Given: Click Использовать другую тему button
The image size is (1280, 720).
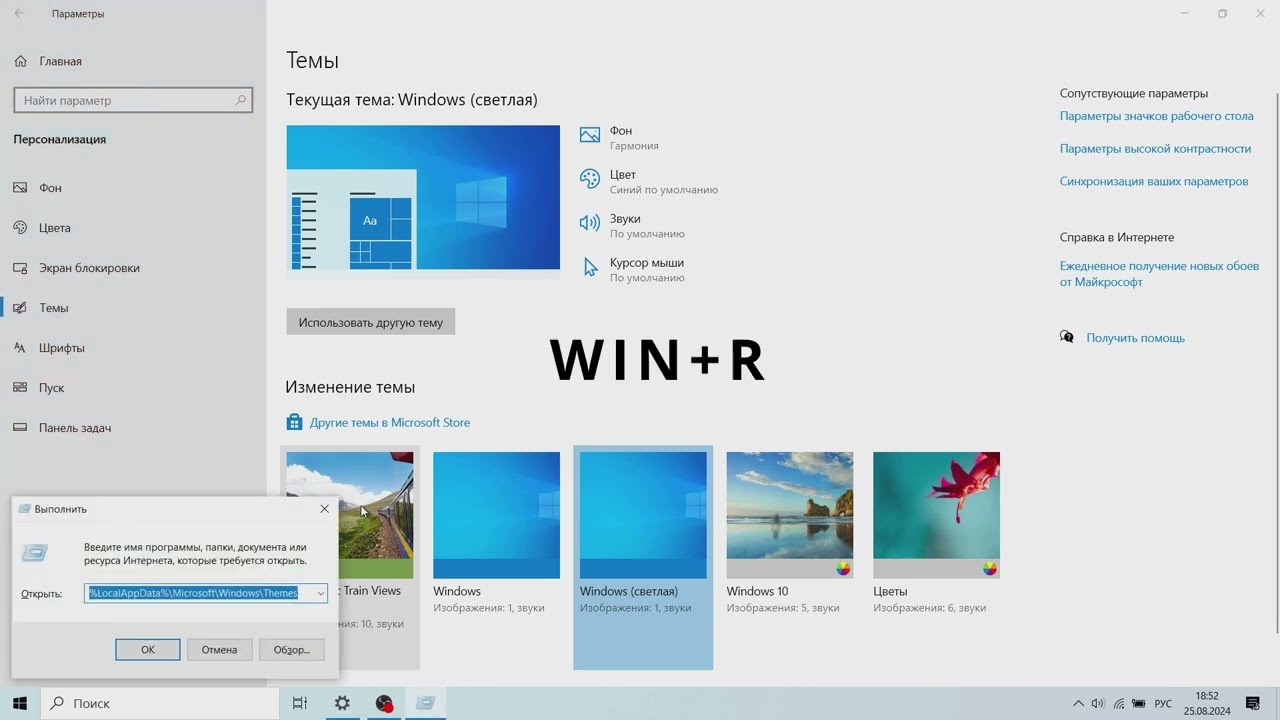Looking at the screenshot, I should 370,322.
